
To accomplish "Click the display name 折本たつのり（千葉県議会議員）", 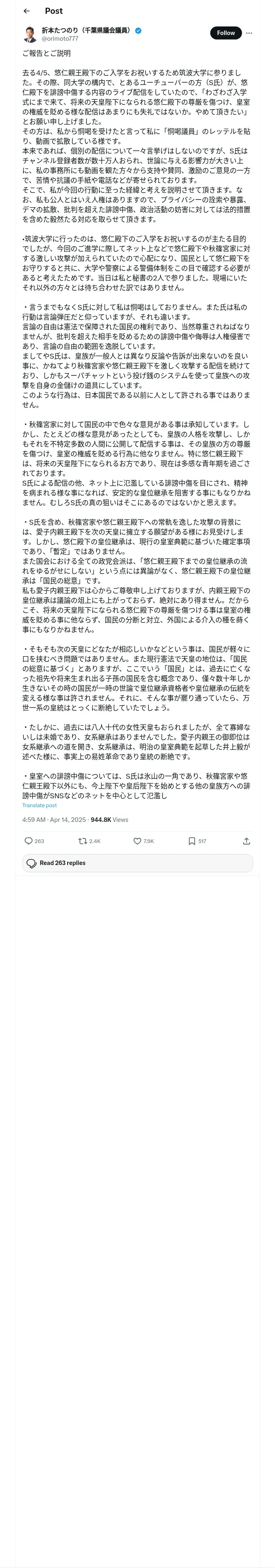I will pyautogui.click(x=86, y=31).
